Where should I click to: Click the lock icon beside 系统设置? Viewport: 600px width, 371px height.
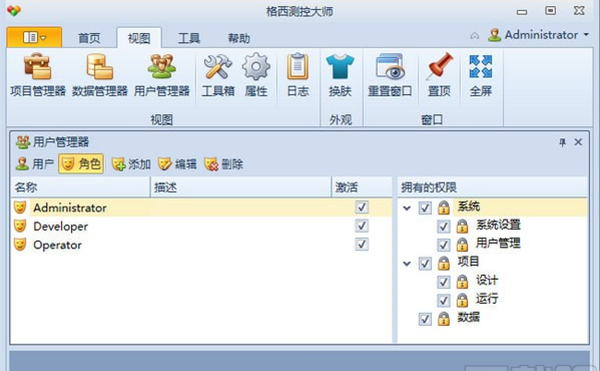click(462, 226)
